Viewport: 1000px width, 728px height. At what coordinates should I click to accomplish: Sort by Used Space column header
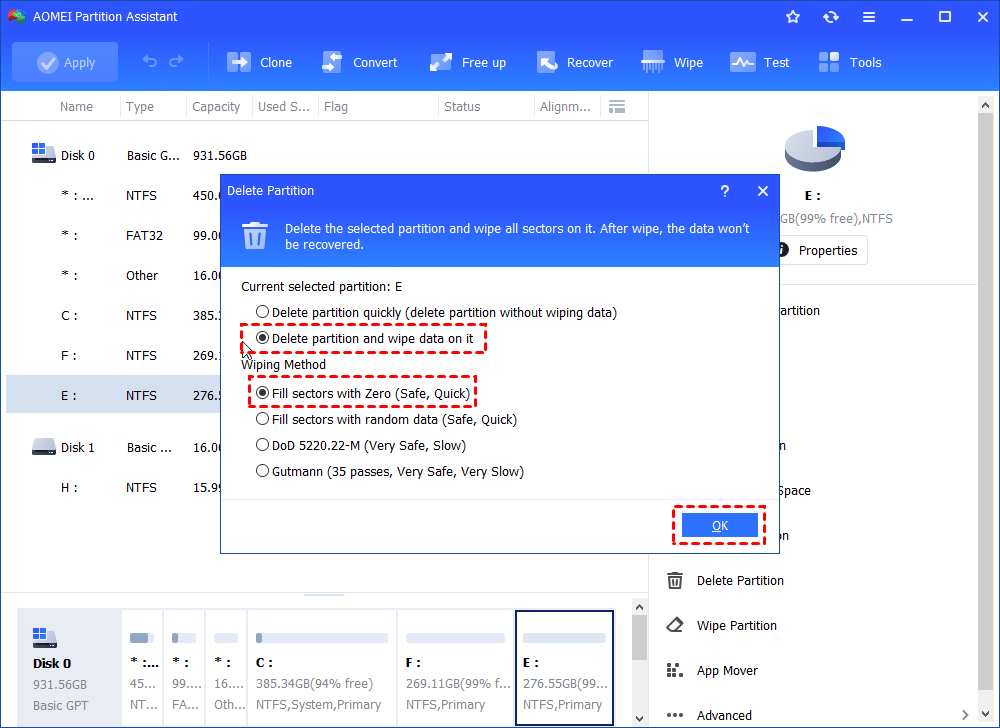(x=284, y=106)
